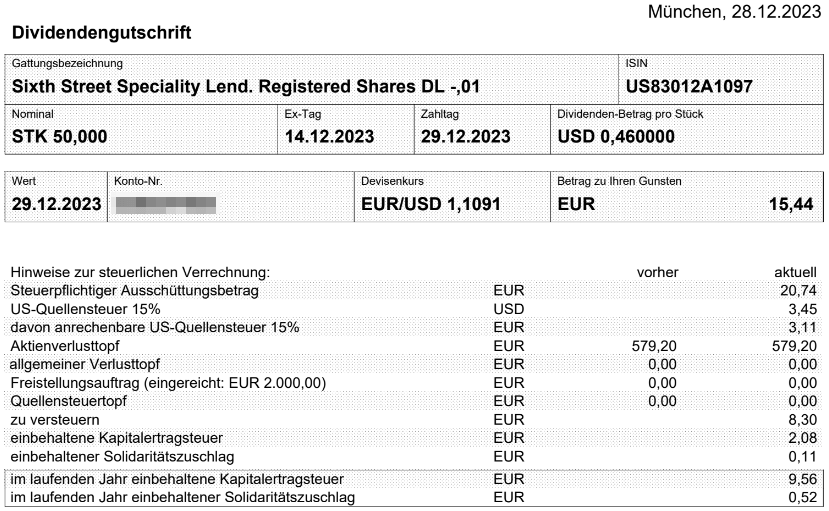
Task: Select the München, 28.12.2023 date line
Action: point(734,12)
